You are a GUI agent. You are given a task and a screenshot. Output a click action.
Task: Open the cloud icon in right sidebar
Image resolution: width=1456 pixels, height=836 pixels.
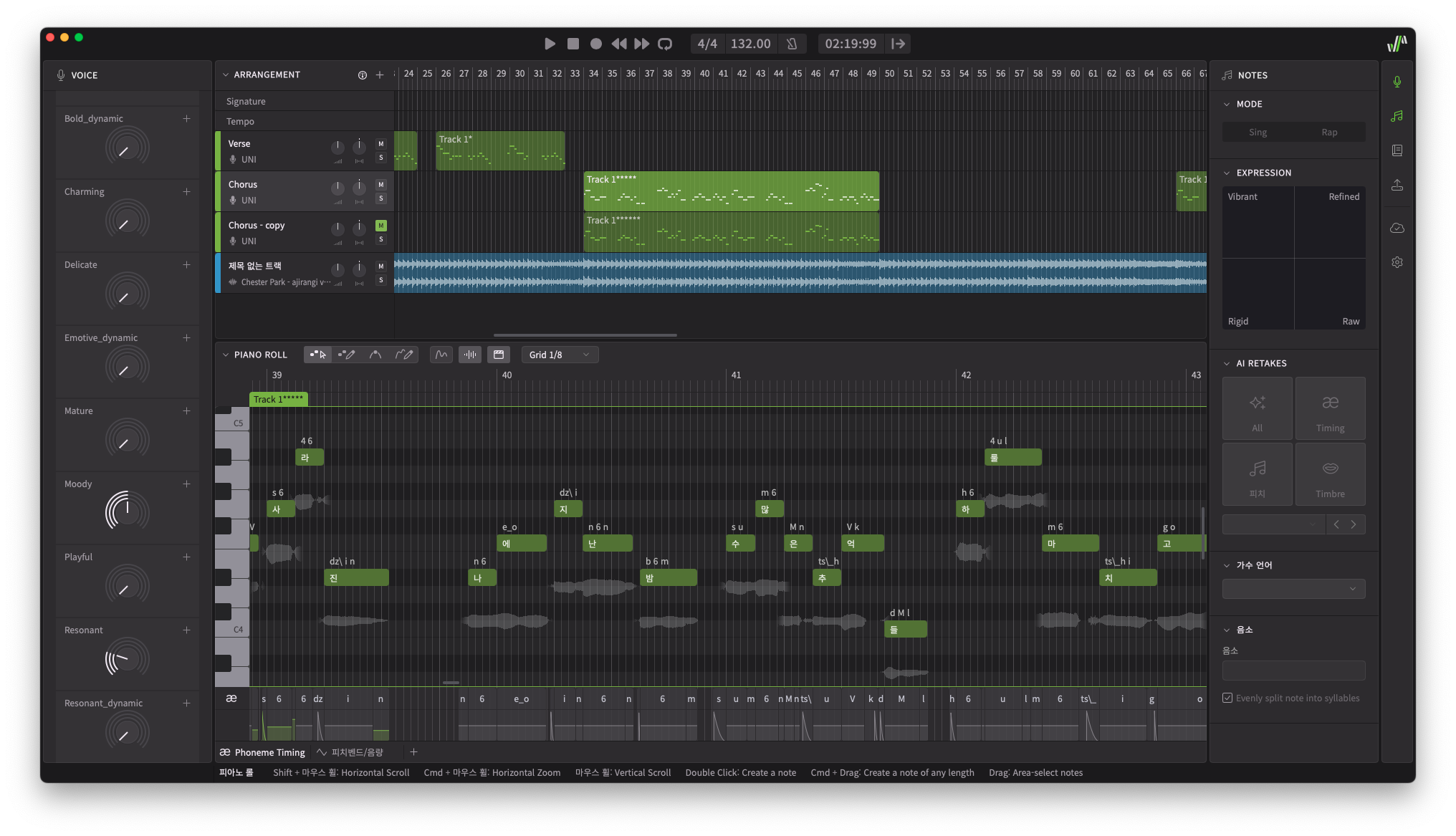click(x=1397, y=228)
